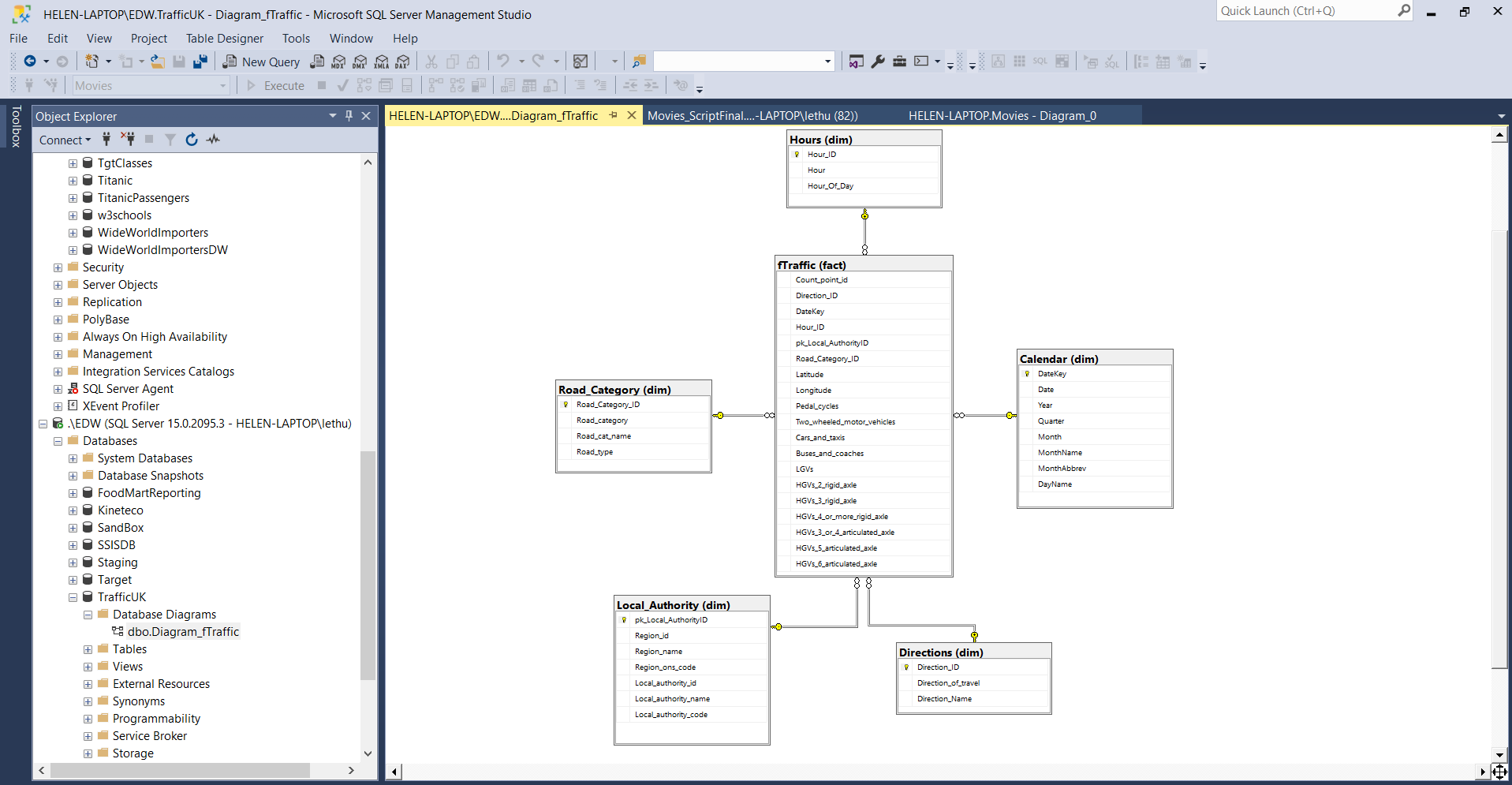Click the Refresh icon in Object Explorer
Viewport: 1512px width, 785px height.
[192, 140]
